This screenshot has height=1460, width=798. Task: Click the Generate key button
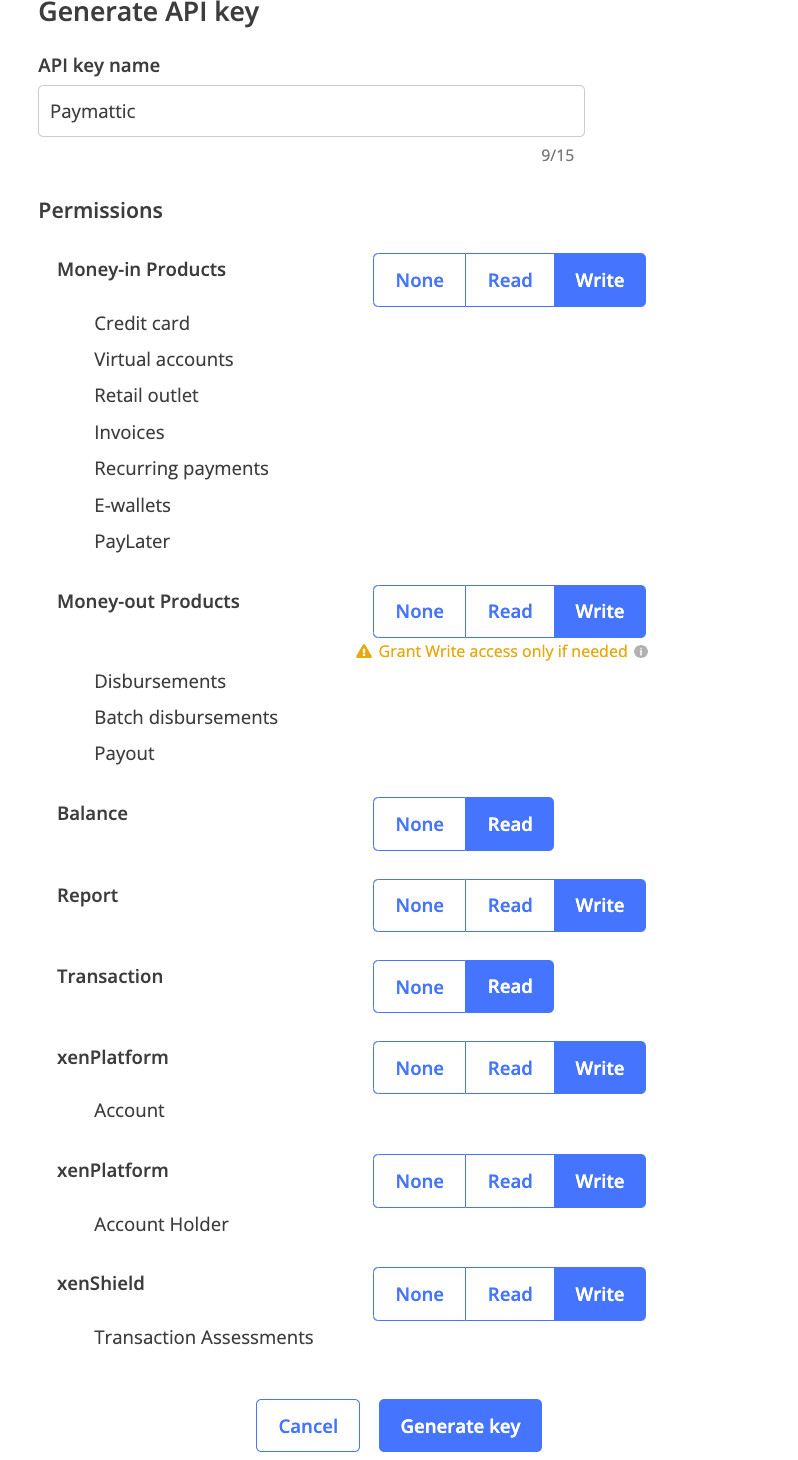coord(460,1425)
